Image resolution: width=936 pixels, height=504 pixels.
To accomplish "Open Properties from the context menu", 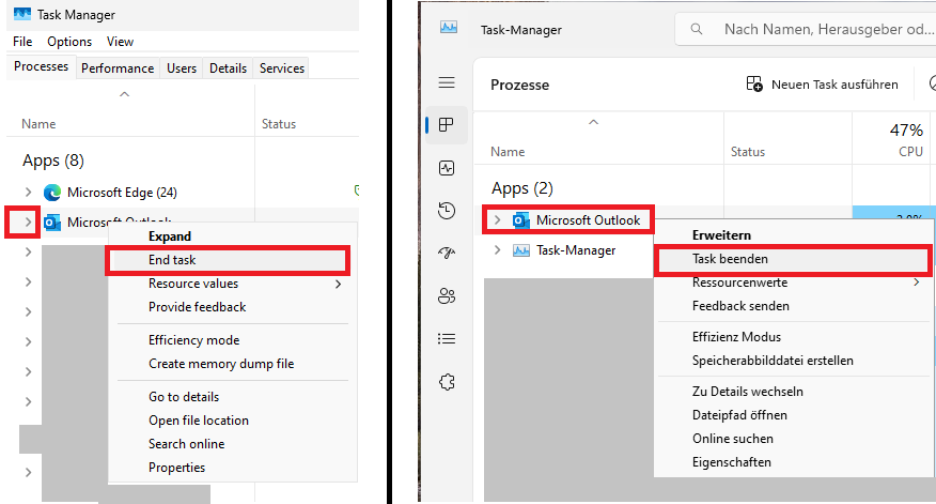I will point(177,468).
